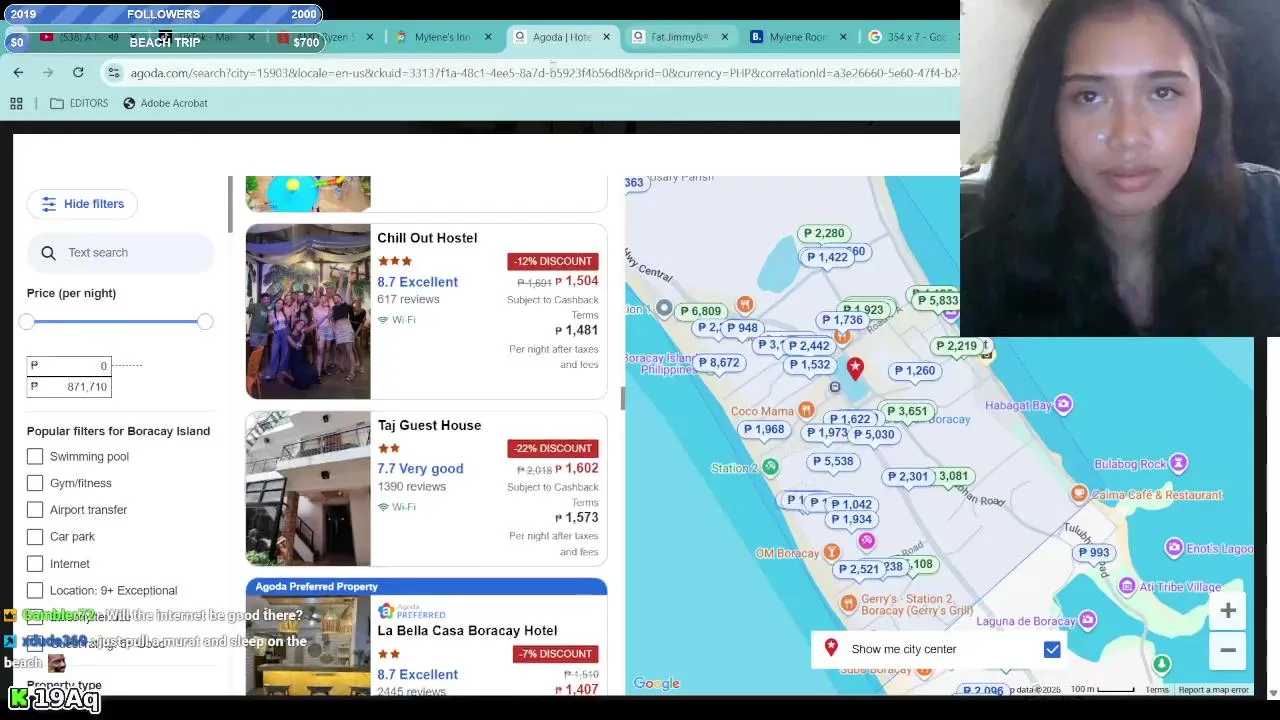The height and width of the screenshot is (720, 1280).
Task: Click the map Terms link
Action: point(1157,690)
